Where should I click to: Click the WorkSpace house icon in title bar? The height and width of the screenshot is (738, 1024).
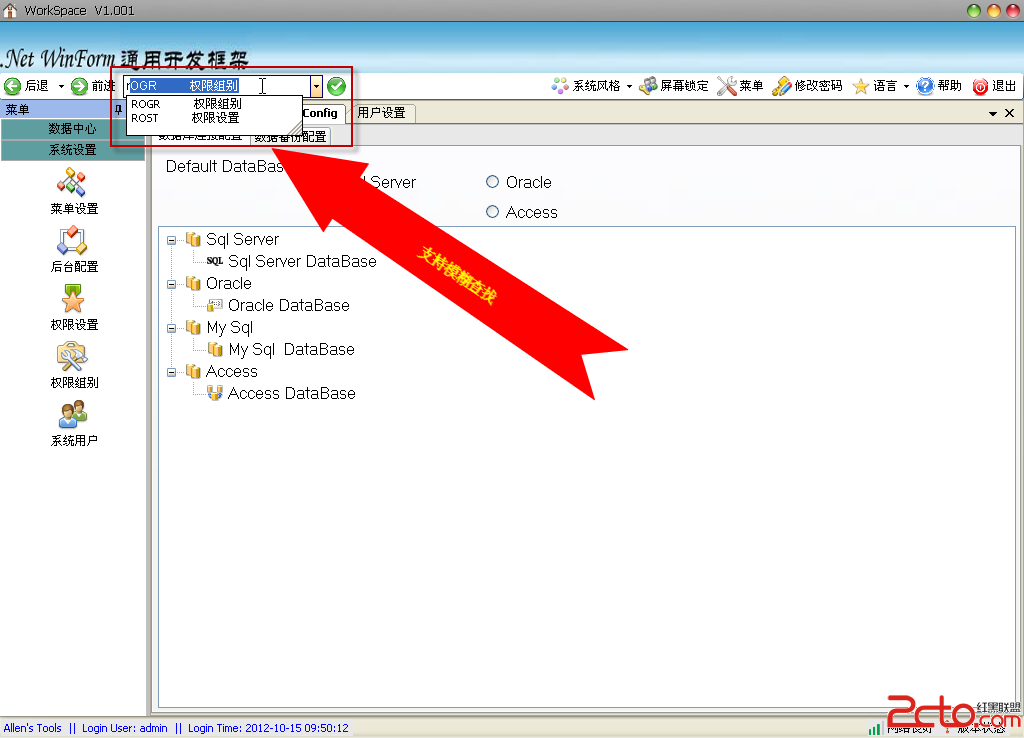coord(10,10)
